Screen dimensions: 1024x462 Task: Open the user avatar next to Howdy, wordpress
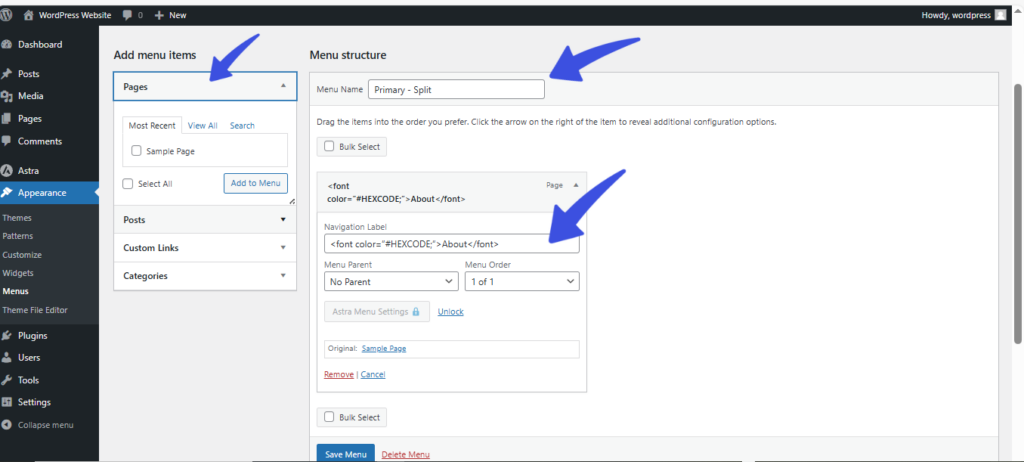(1000, 15)
